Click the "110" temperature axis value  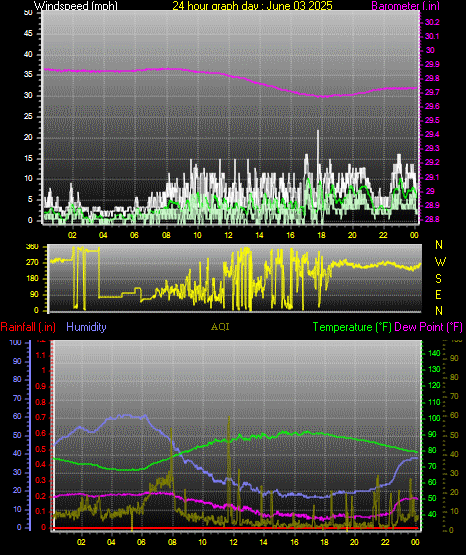click(x=434, y=402)
